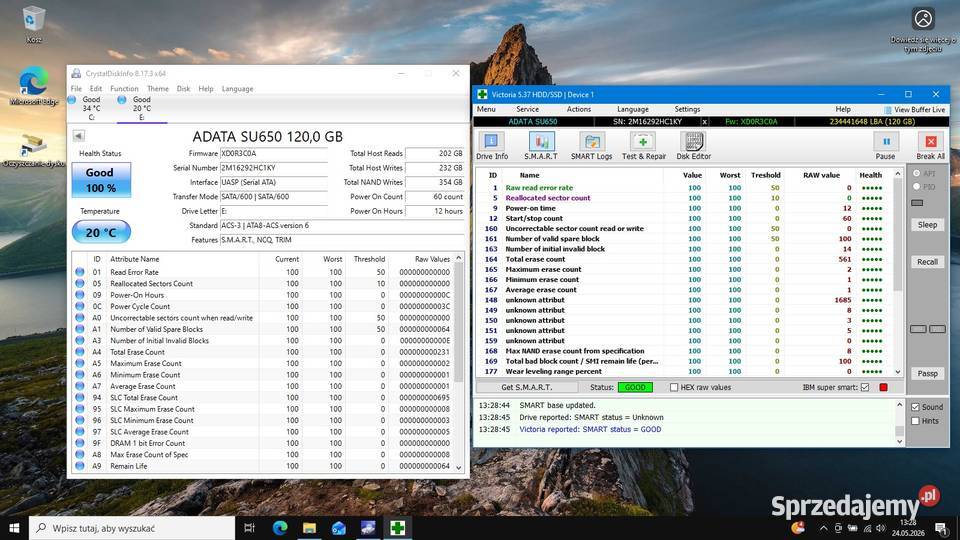This screenshot has height=540, width=960.
Task: Toggle the Sound checkbox in Victoria
Action: pos(915,407)
